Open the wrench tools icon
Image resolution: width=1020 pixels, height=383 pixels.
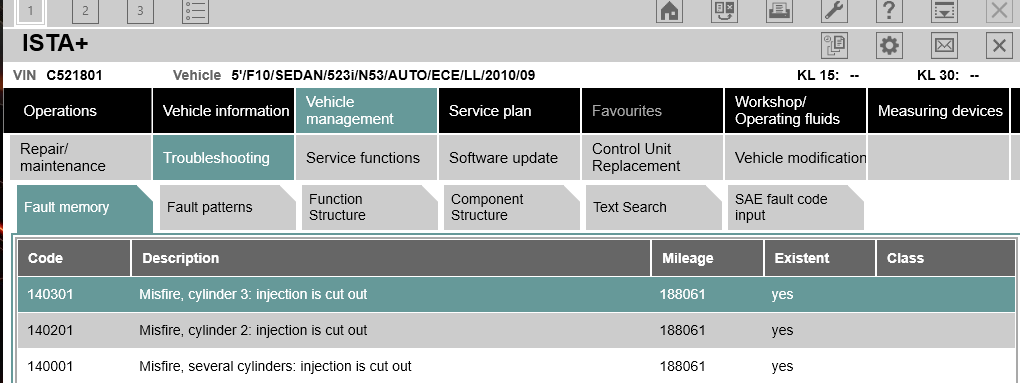point(834,10)
